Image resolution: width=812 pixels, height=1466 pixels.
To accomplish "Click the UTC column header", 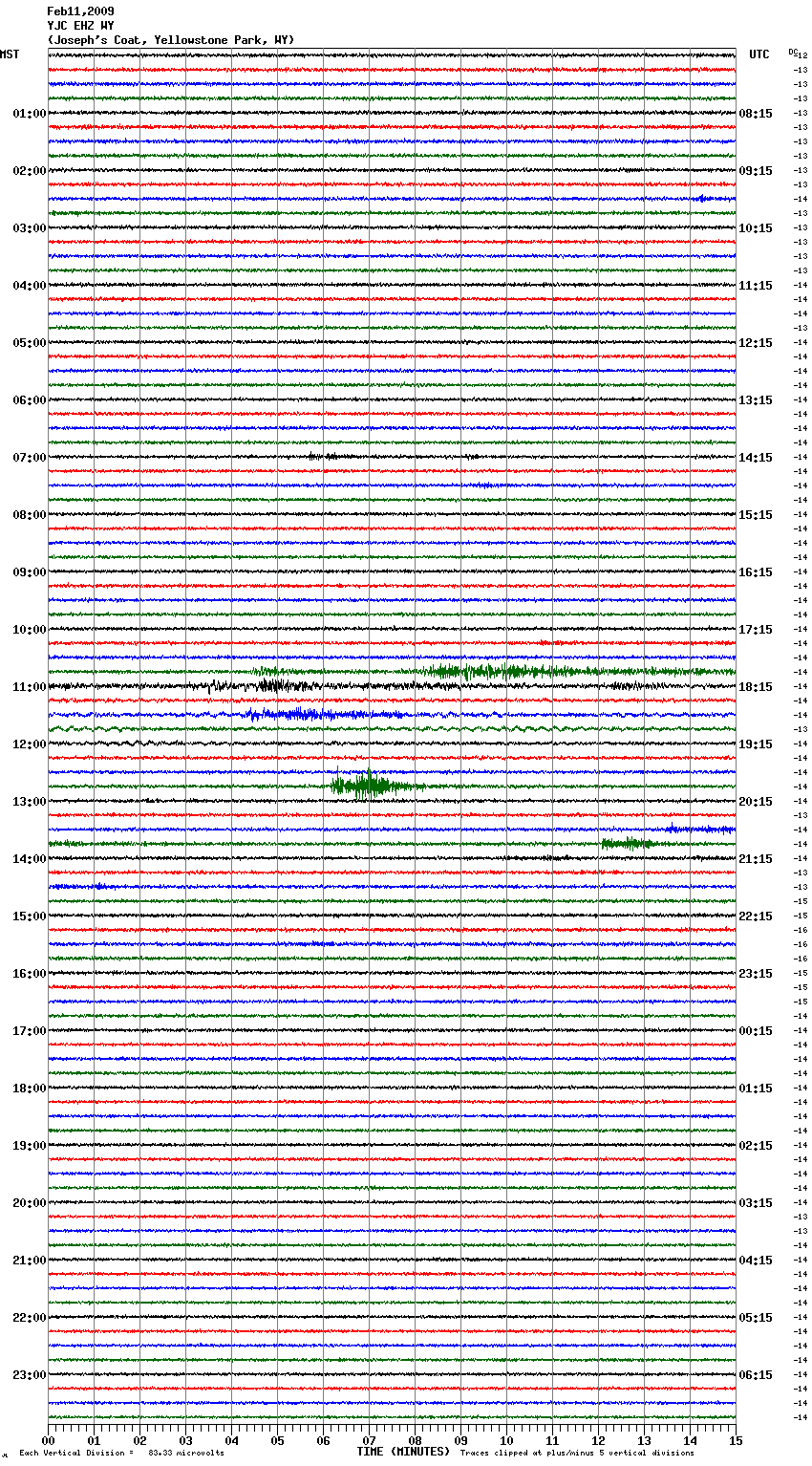I will (x=759, y=54).
